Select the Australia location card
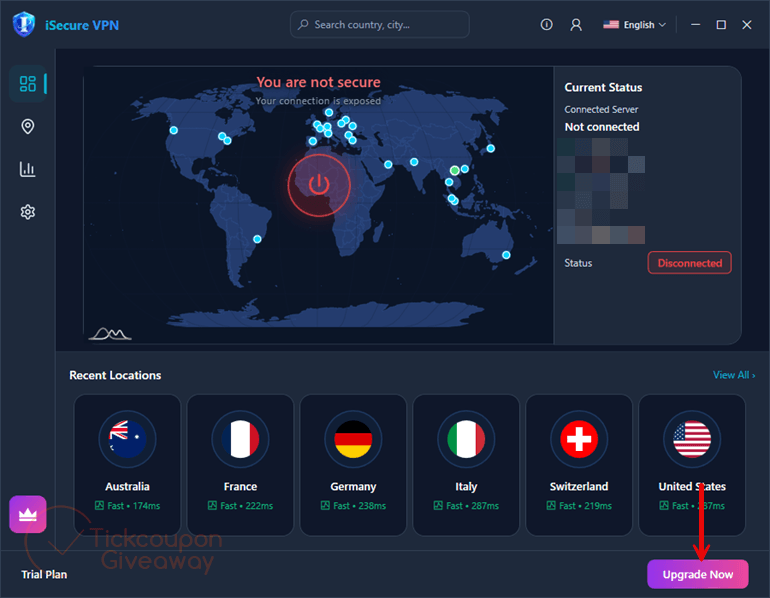The image size is (770, 598). coord(127,465)
